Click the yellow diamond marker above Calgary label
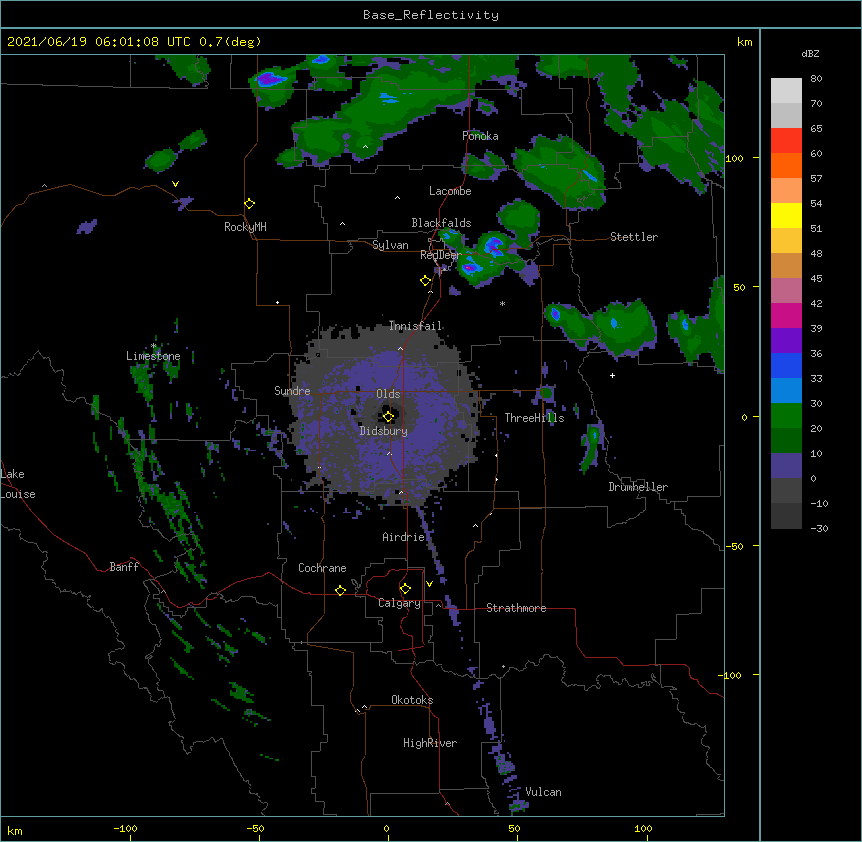The height and width of the screenshot is (842, 862). [405, 589]
